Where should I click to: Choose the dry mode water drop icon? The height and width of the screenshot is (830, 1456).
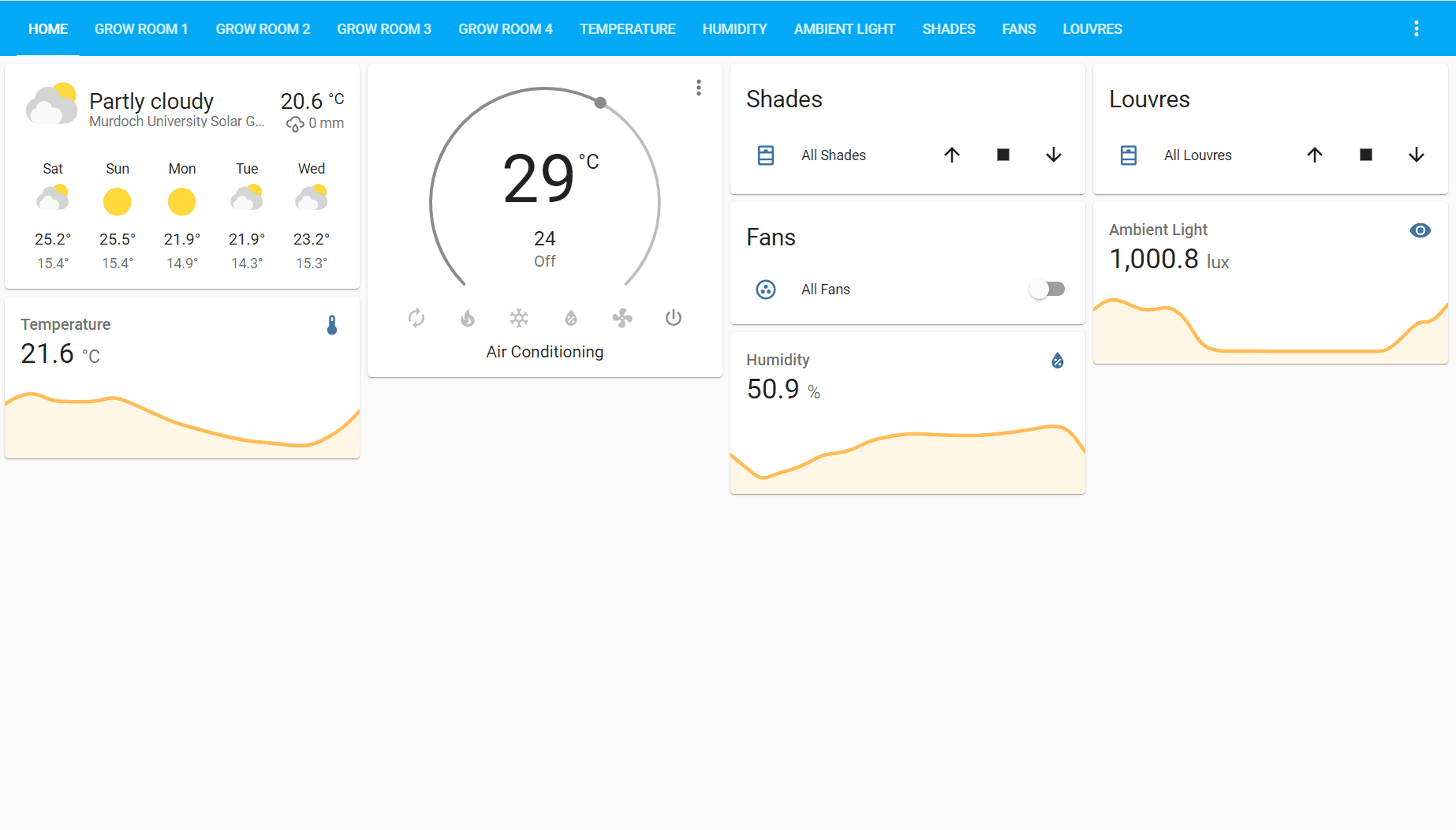pos(571,318)
